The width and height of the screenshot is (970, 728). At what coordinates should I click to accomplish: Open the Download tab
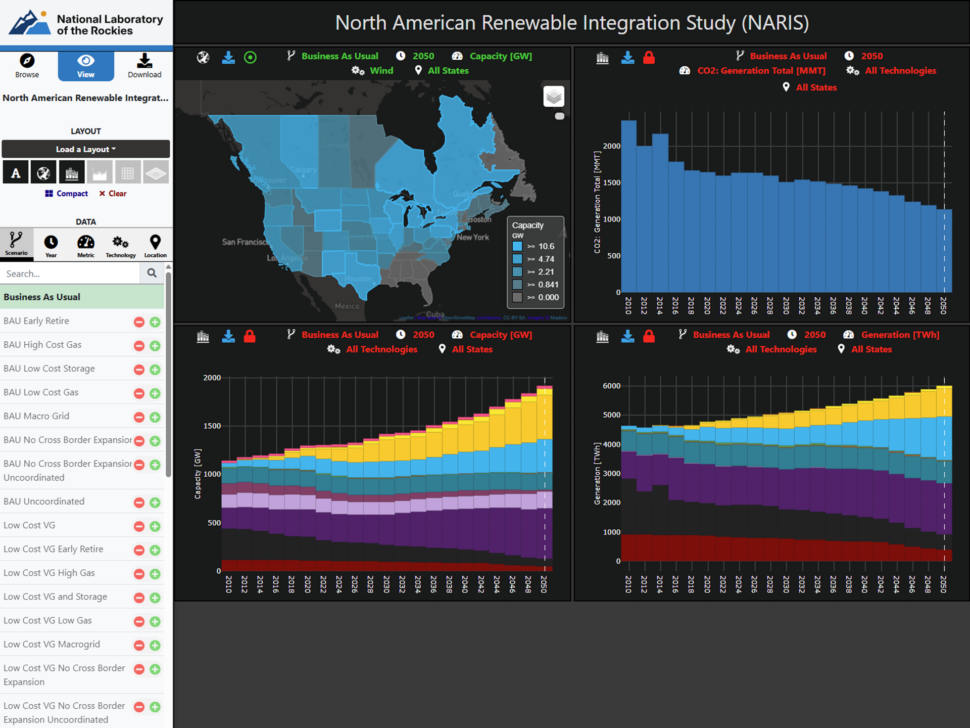[x=144, y=66]
